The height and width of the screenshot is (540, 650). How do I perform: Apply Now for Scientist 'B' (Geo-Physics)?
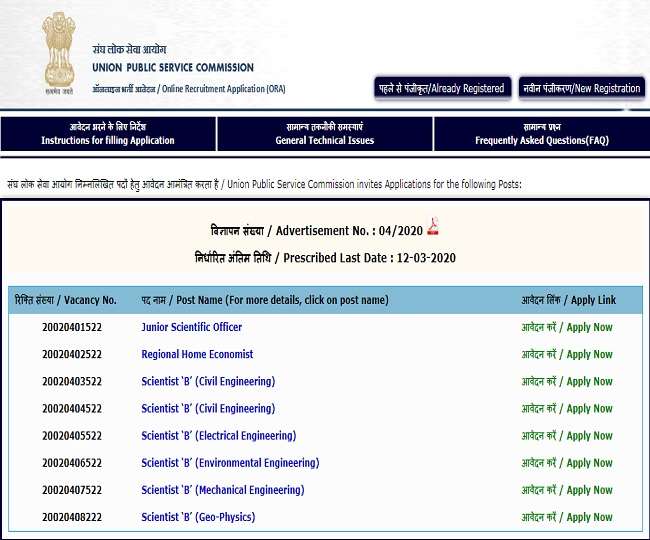tap(566, 517)
